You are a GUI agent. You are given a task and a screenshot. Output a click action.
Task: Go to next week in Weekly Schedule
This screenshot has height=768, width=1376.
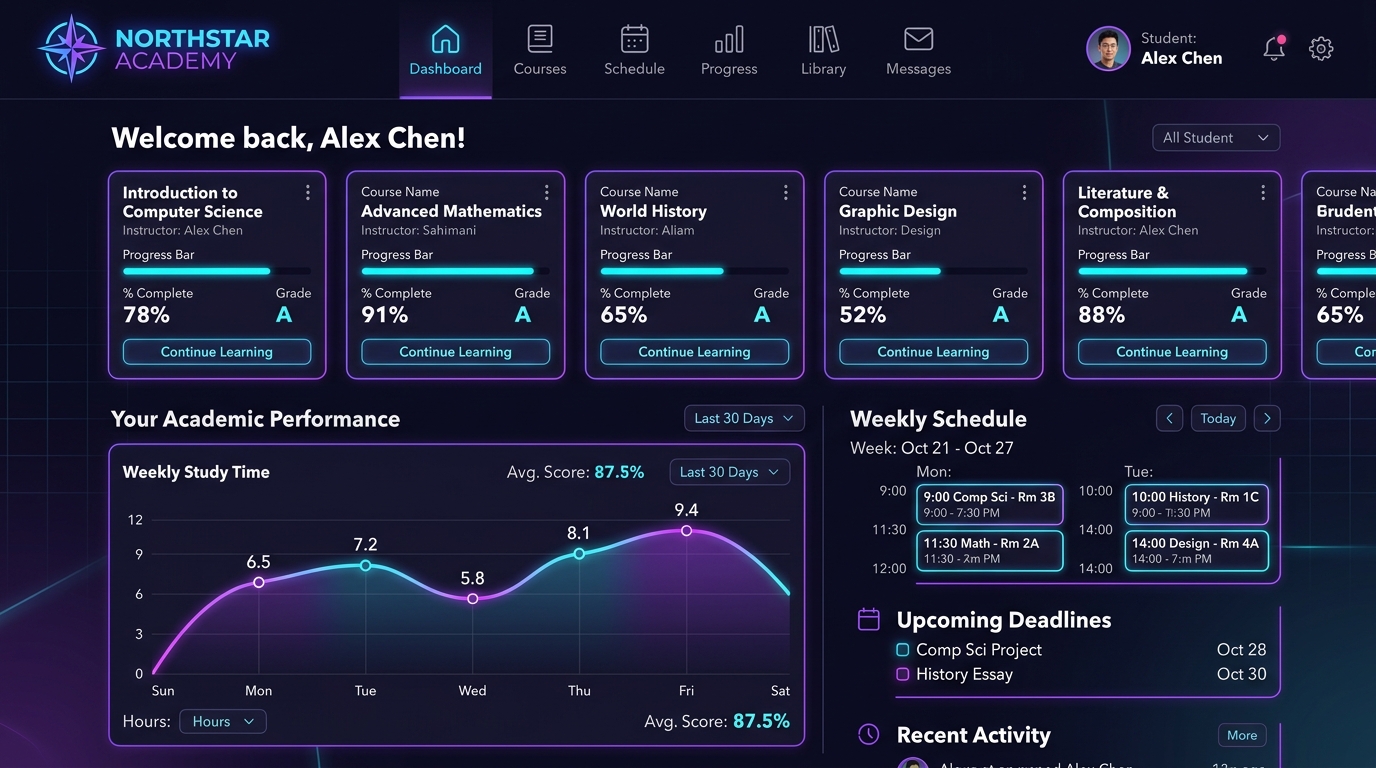1267,418
